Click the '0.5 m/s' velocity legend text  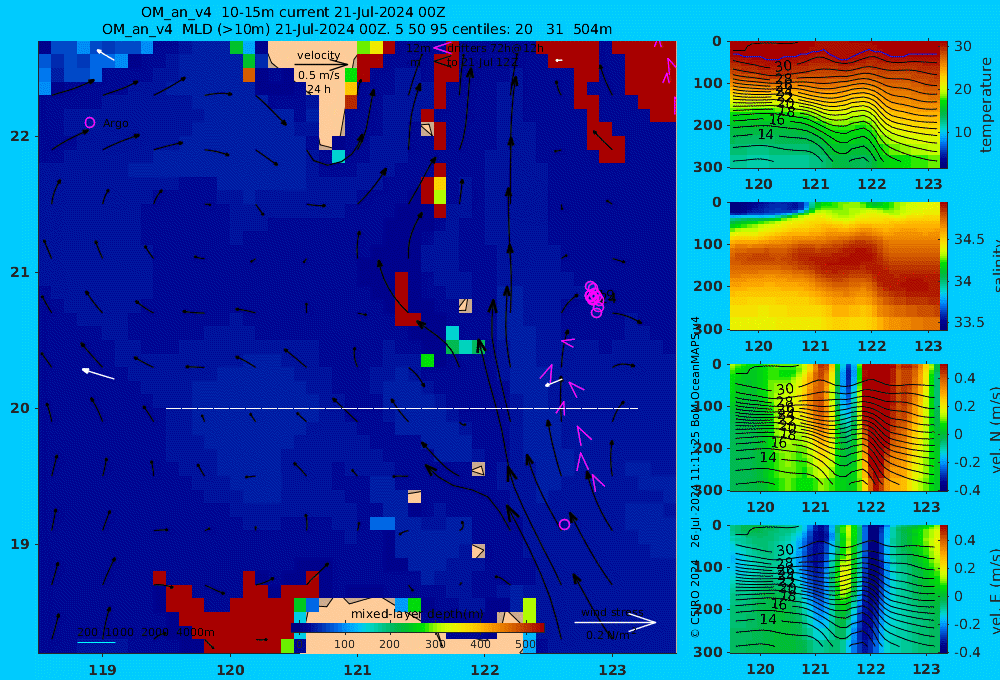319,75
